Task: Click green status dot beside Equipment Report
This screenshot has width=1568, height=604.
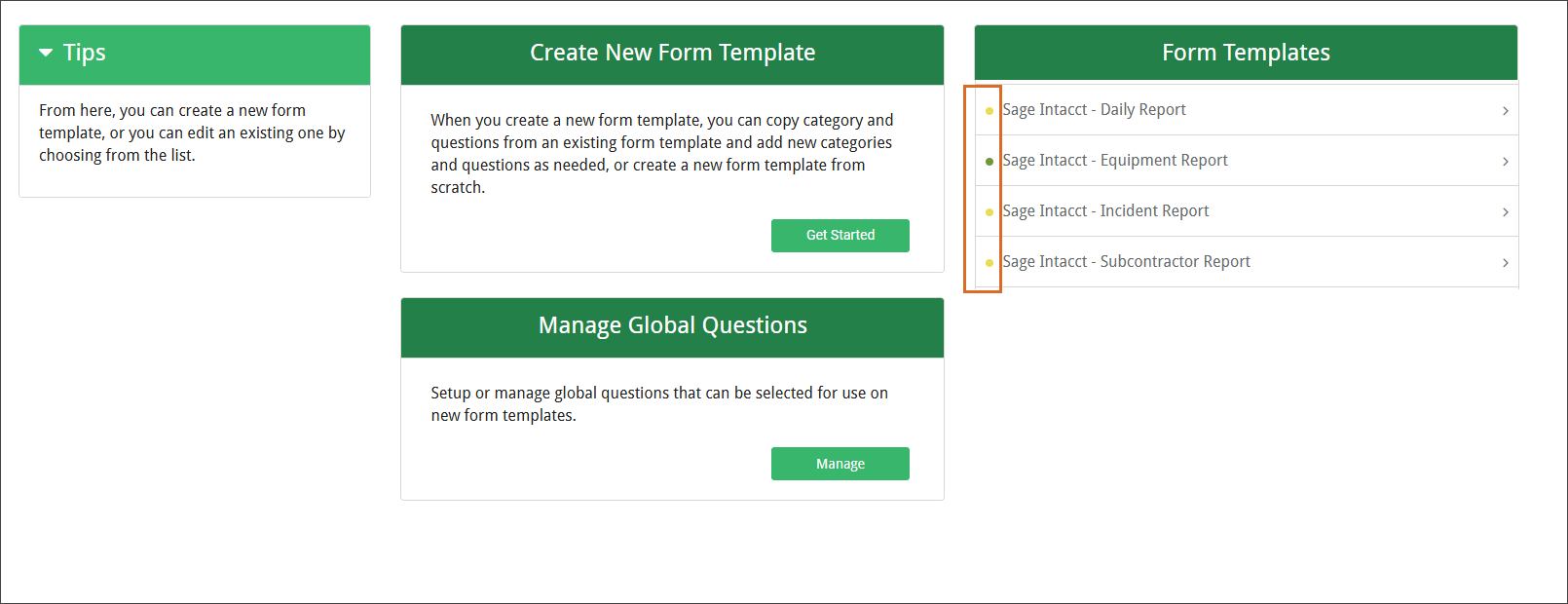Action: (989, 162)
